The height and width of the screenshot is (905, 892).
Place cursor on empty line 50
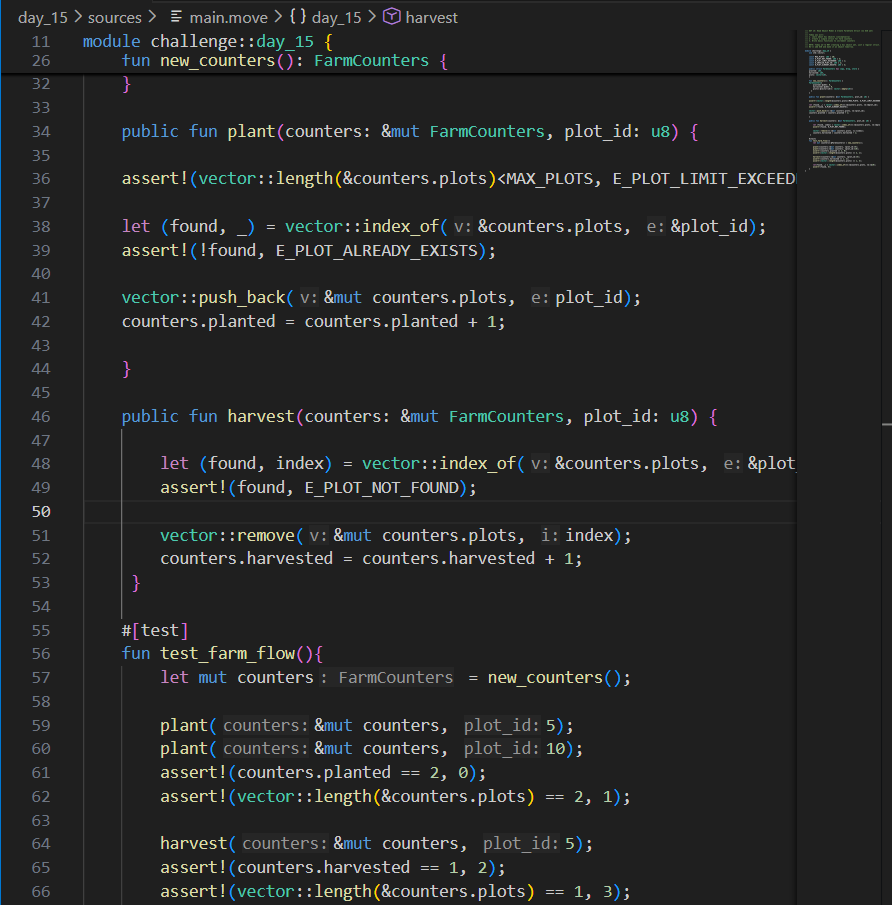[x=439, y=512]
